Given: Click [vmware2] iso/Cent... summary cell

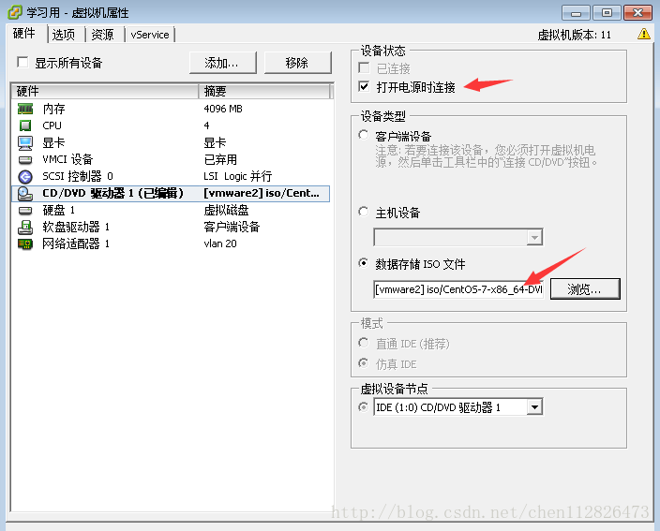Looking at the screenshot, I should (x=261, y=193).
